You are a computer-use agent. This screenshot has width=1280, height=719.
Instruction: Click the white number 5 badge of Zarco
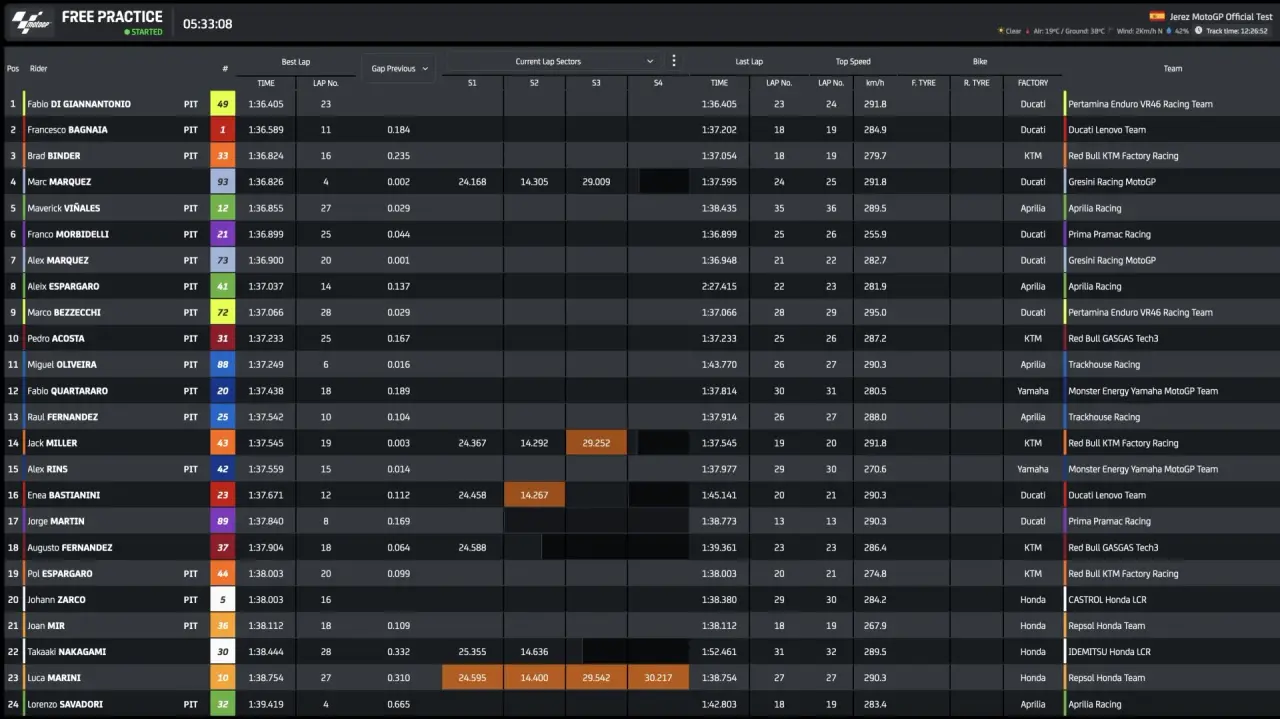coord(223,600)
